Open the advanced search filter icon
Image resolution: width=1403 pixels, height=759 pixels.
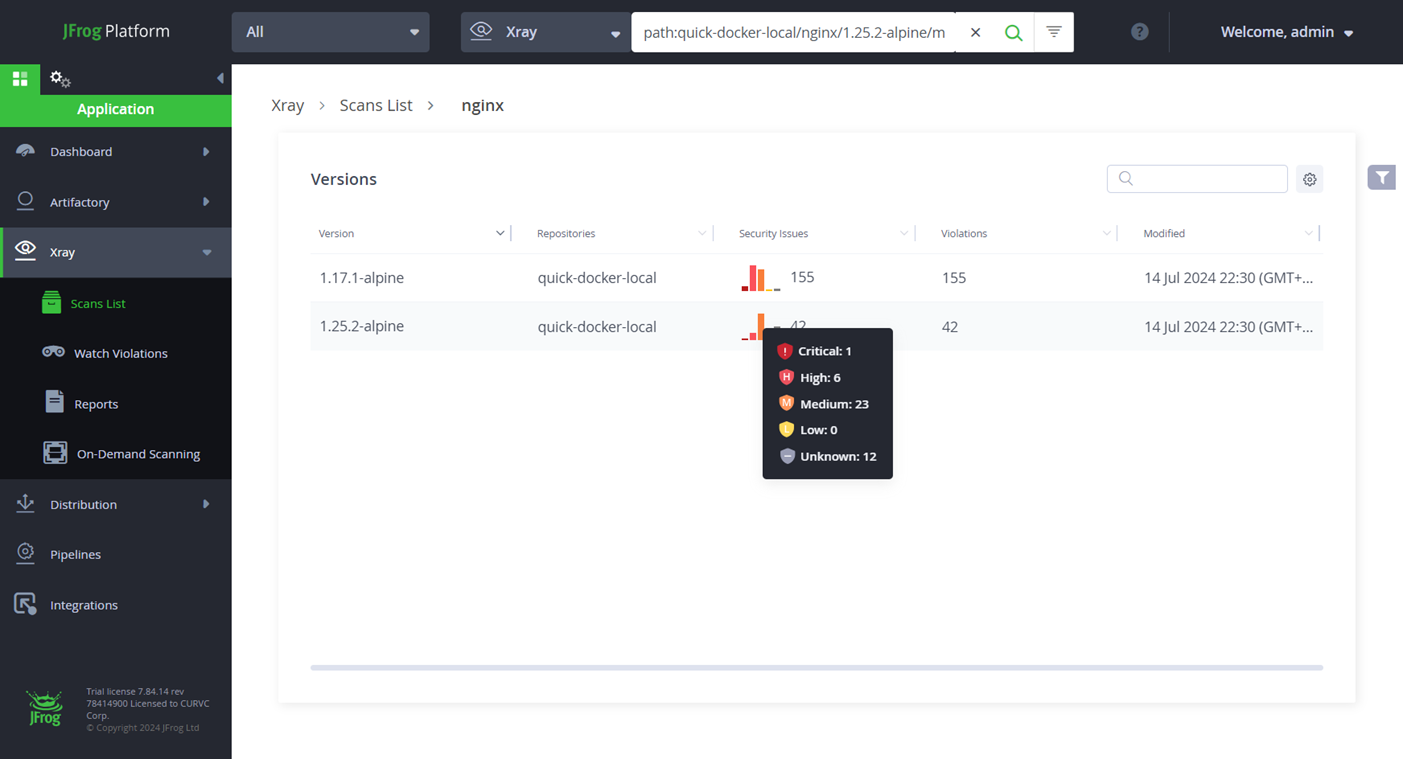coord(1053,32)
